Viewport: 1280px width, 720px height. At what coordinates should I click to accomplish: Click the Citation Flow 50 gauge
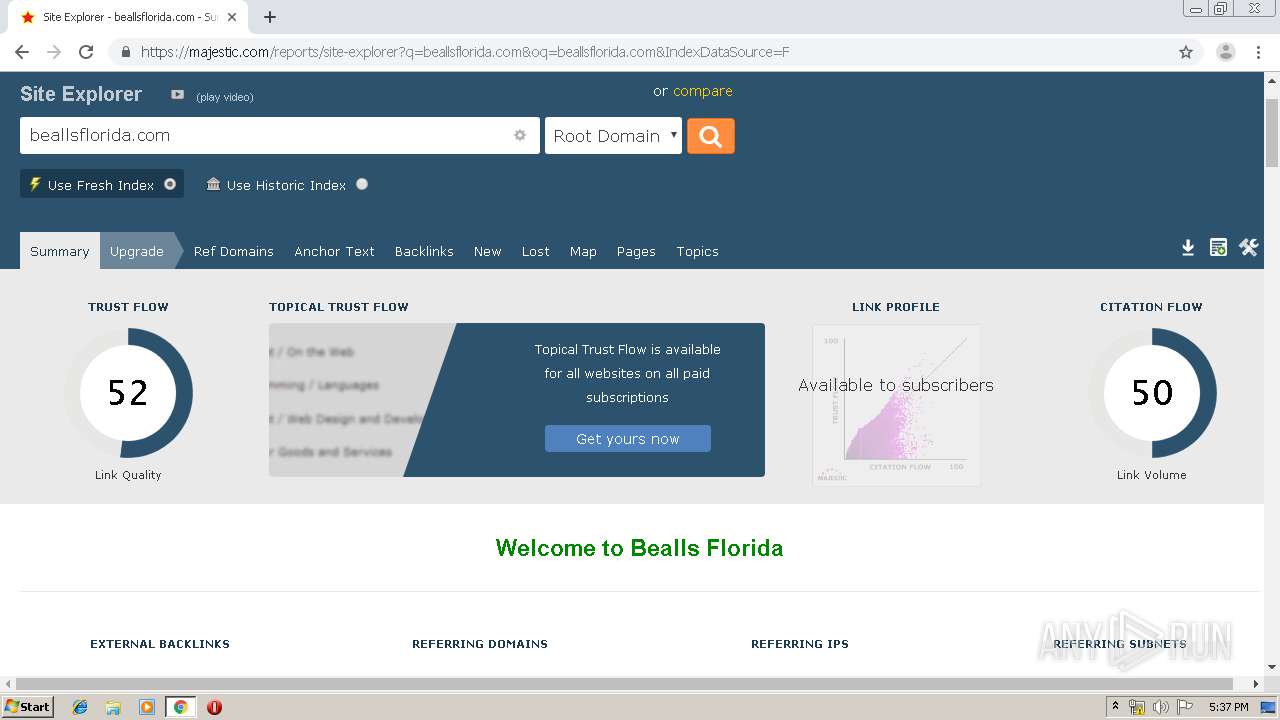[1152, 393]
